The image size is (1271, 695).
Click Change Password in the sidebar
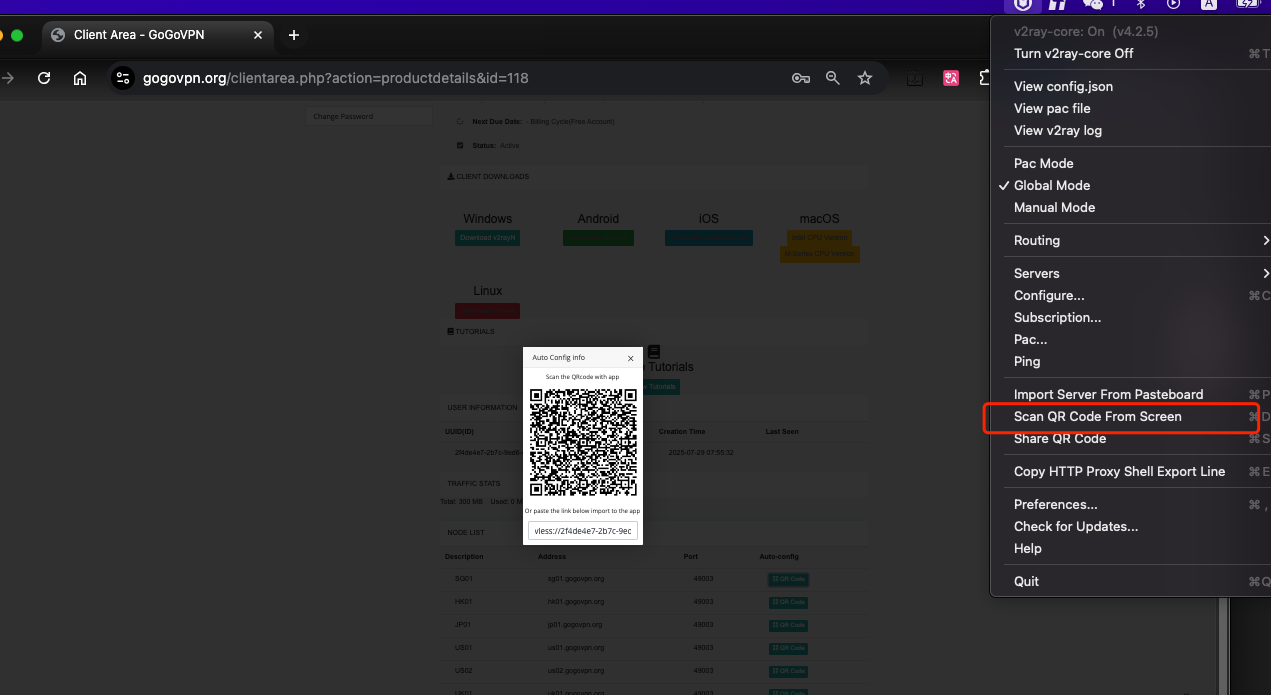pos(369,117)
